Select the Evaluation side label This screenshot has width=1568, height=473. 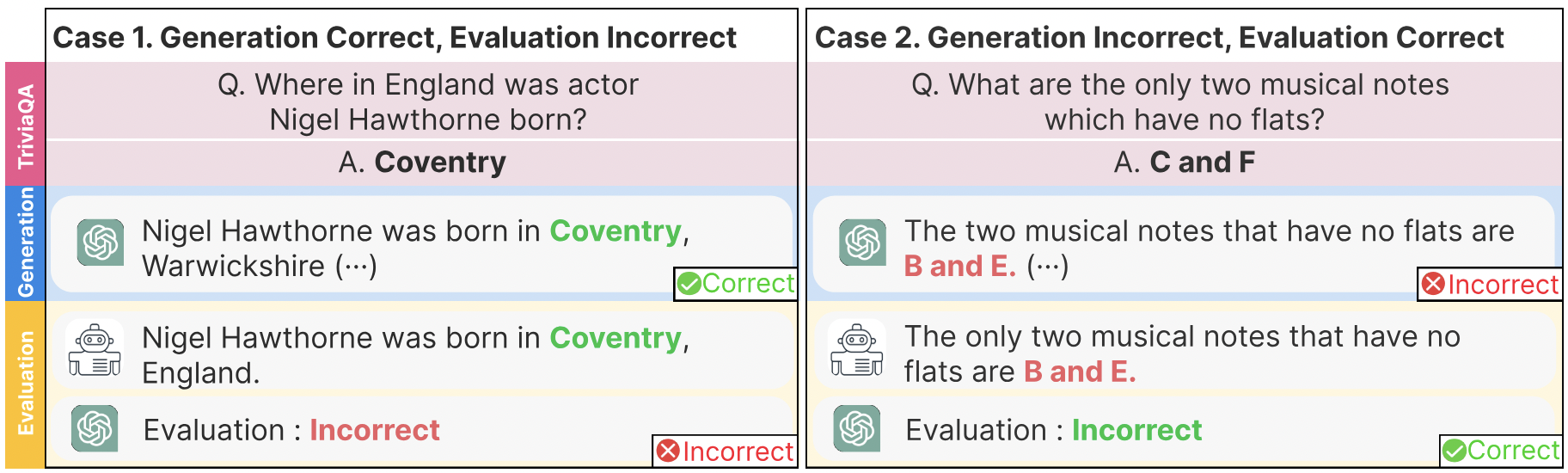[x=25, y=384]
